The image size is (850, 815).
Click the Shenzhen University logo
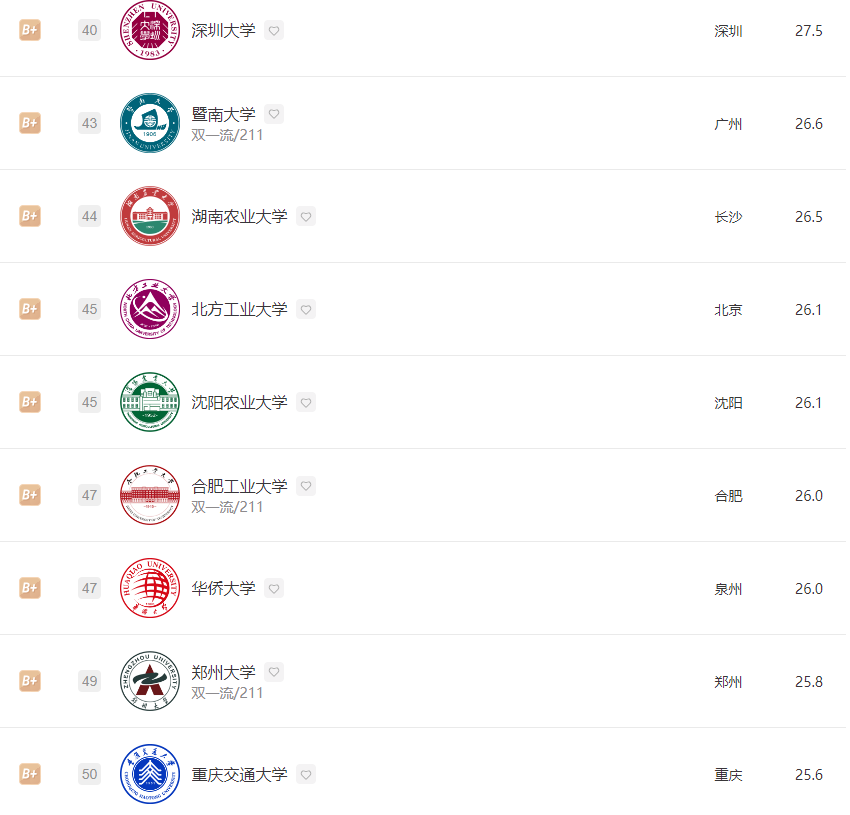pyautogui.click(x=150, y=30)
